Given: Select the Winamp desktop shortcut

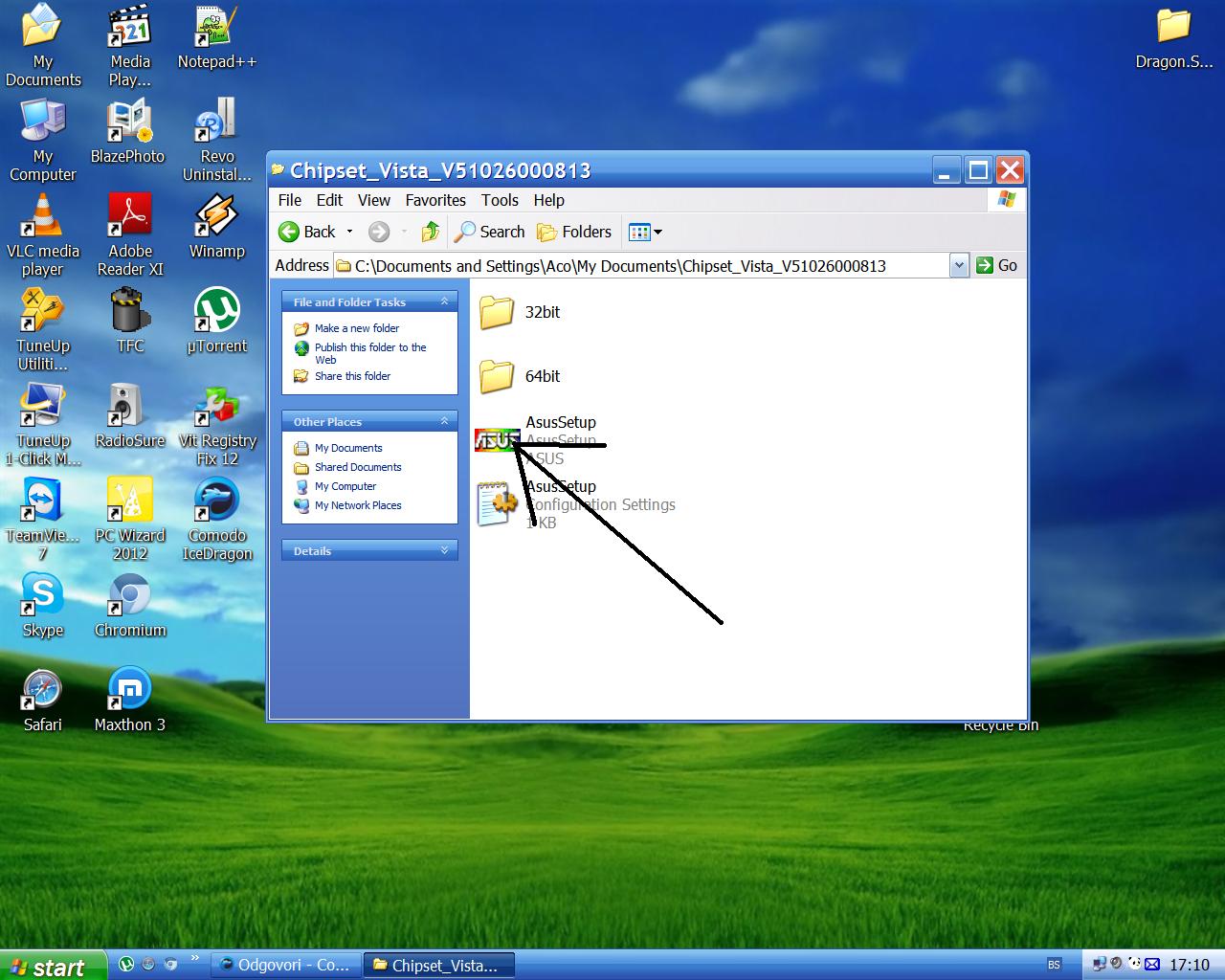Looking at the screenshot, I should click(x=217, y=227).
